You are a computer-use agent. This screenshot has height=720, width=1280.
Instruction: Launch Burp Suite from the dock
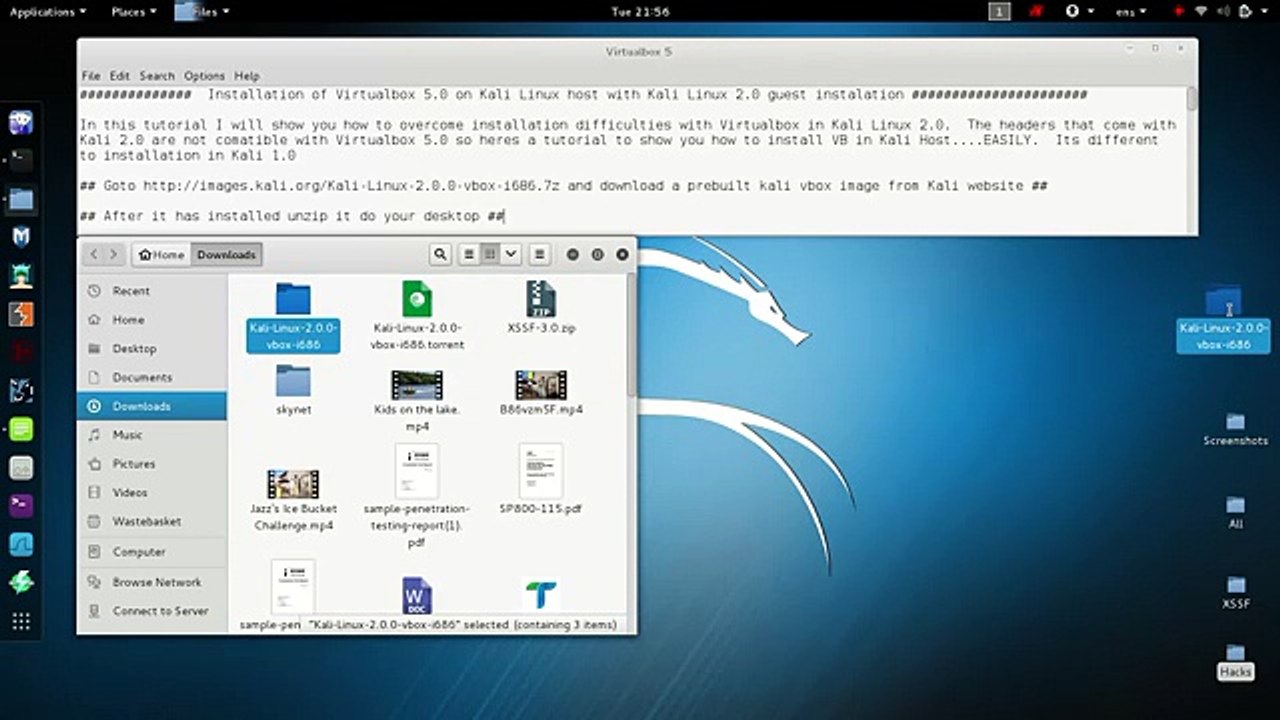21,314
